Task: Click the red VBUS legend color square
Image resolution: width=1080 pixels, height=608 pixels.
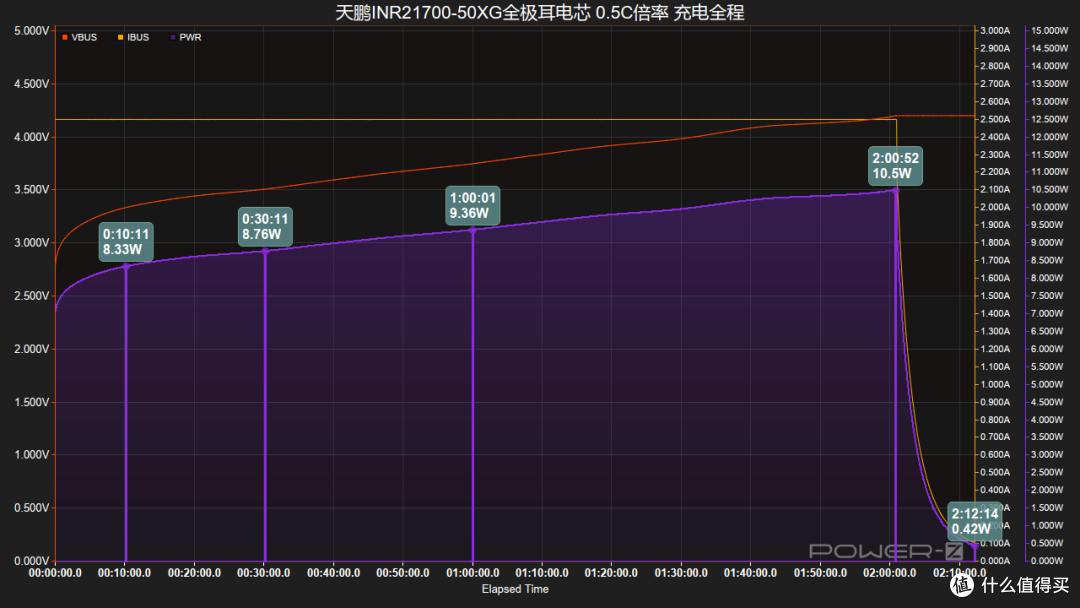Action: pos(65,37)
